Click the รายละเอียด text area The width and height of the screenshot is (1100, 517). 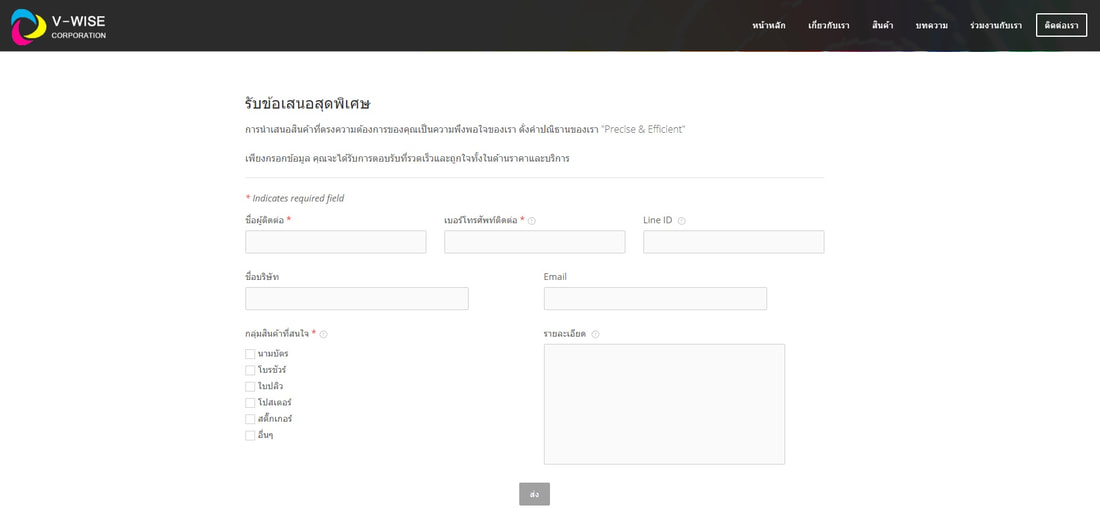(664, 404)
